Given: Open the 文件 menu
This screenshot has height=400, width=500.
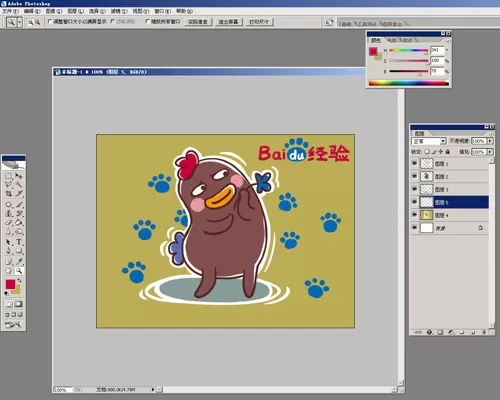Looking at the screenshot, I should [x=10, y=11].
